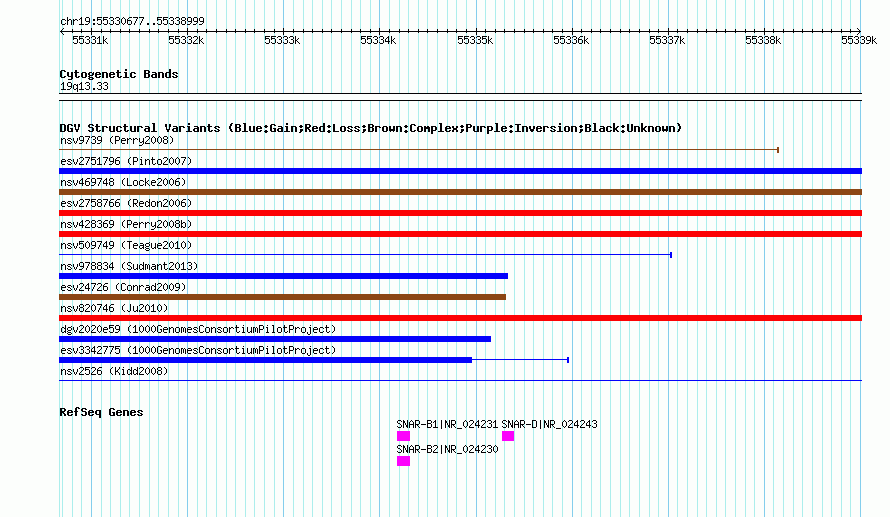The image size is (890, 517).
Task: Click the nsv469748 (Locke2006) label
Action: pyautogui.click(x=123, y=182)
